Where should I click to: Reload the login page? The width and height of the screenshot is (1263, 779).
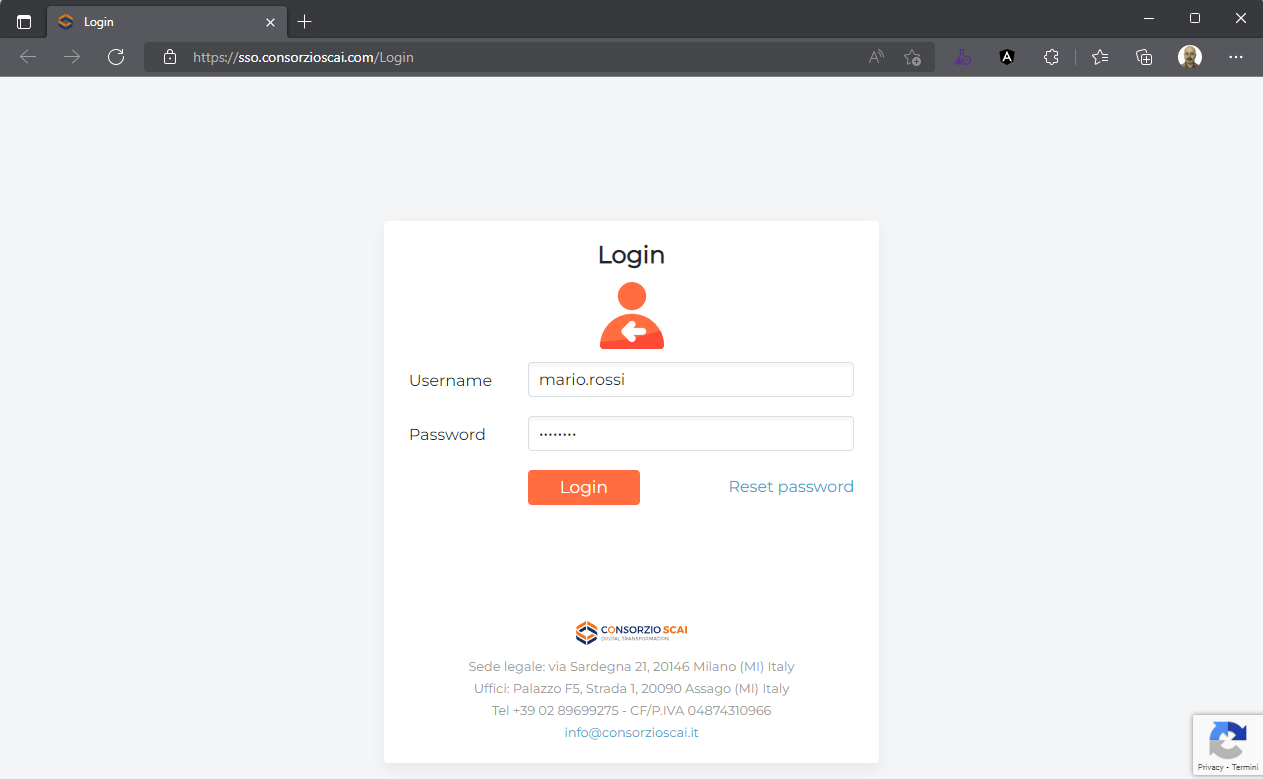pos(116,57)
